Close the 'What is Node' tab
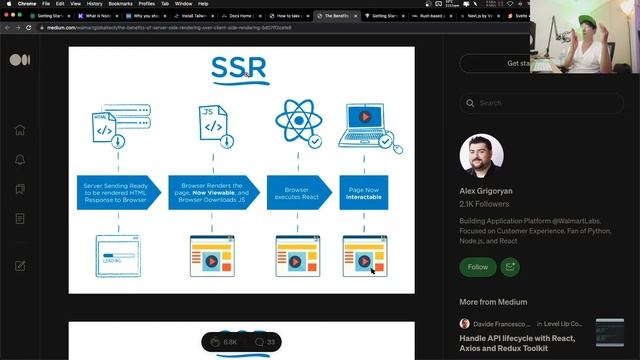Image resolution: width=640 pixels, height=360 pixels. click(x=117, y=16)
